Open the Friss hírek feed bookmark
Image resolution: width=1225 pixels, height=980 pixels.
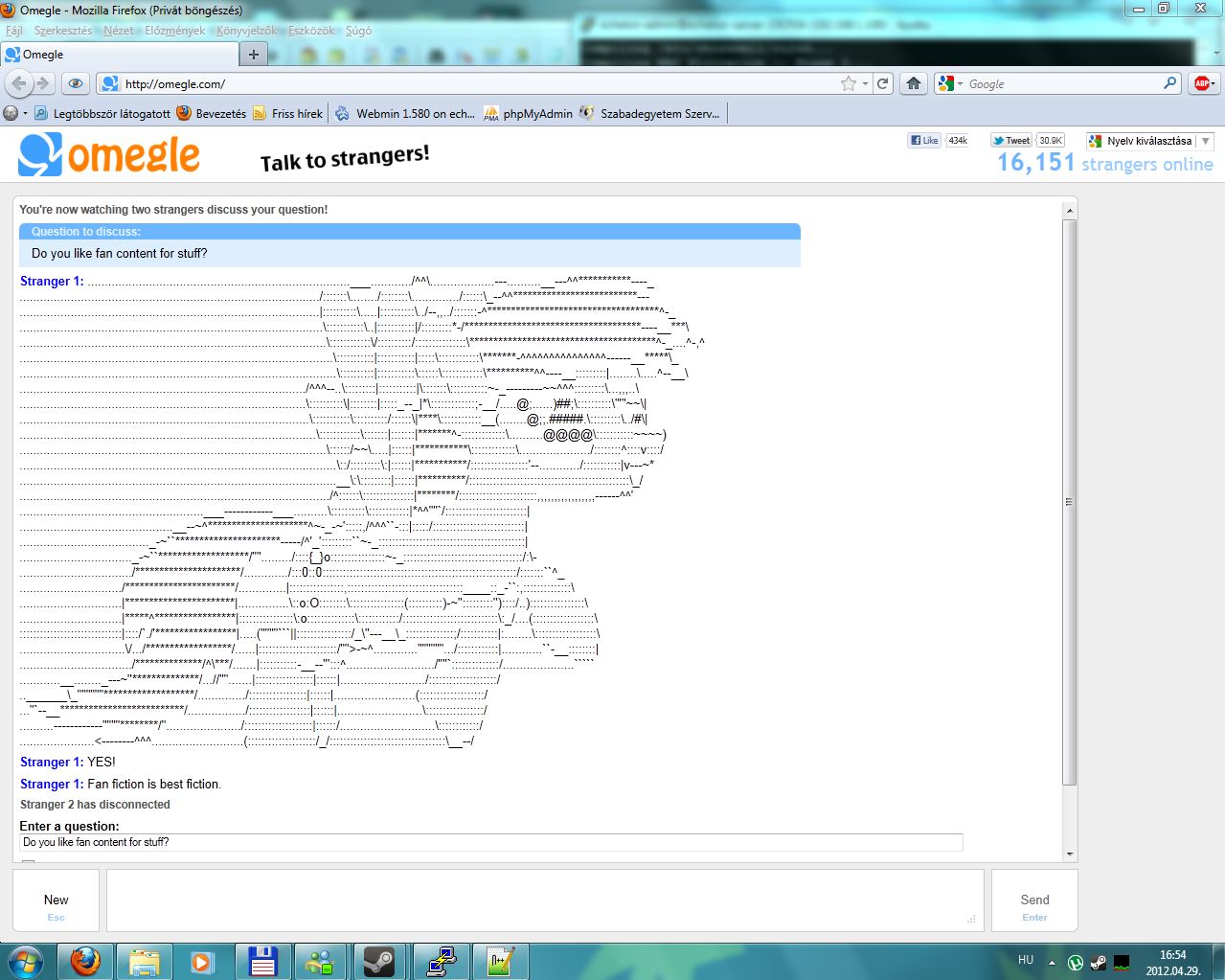pos(288,113)
